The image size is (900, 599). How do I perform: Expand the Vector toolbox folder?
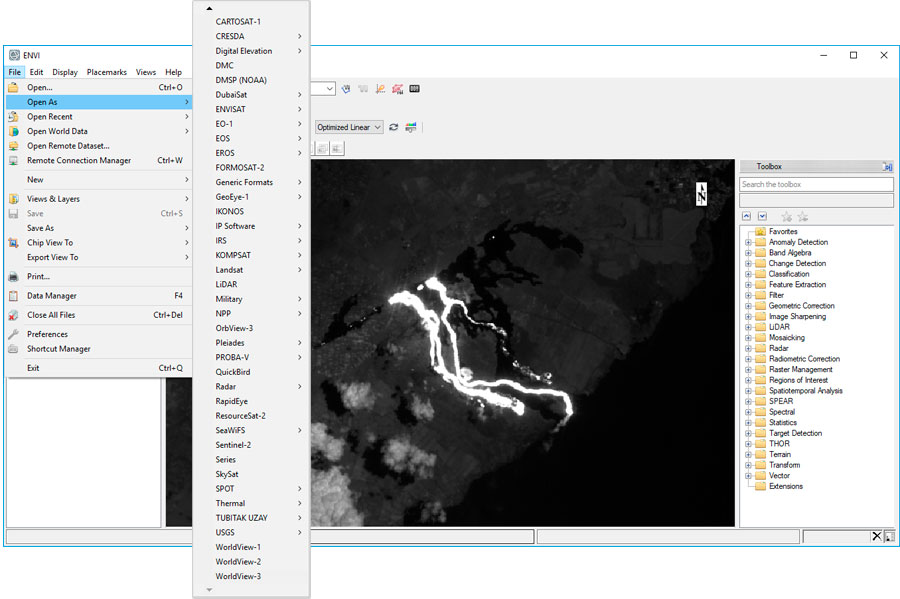pyautogui.click(x=748, y=476)
